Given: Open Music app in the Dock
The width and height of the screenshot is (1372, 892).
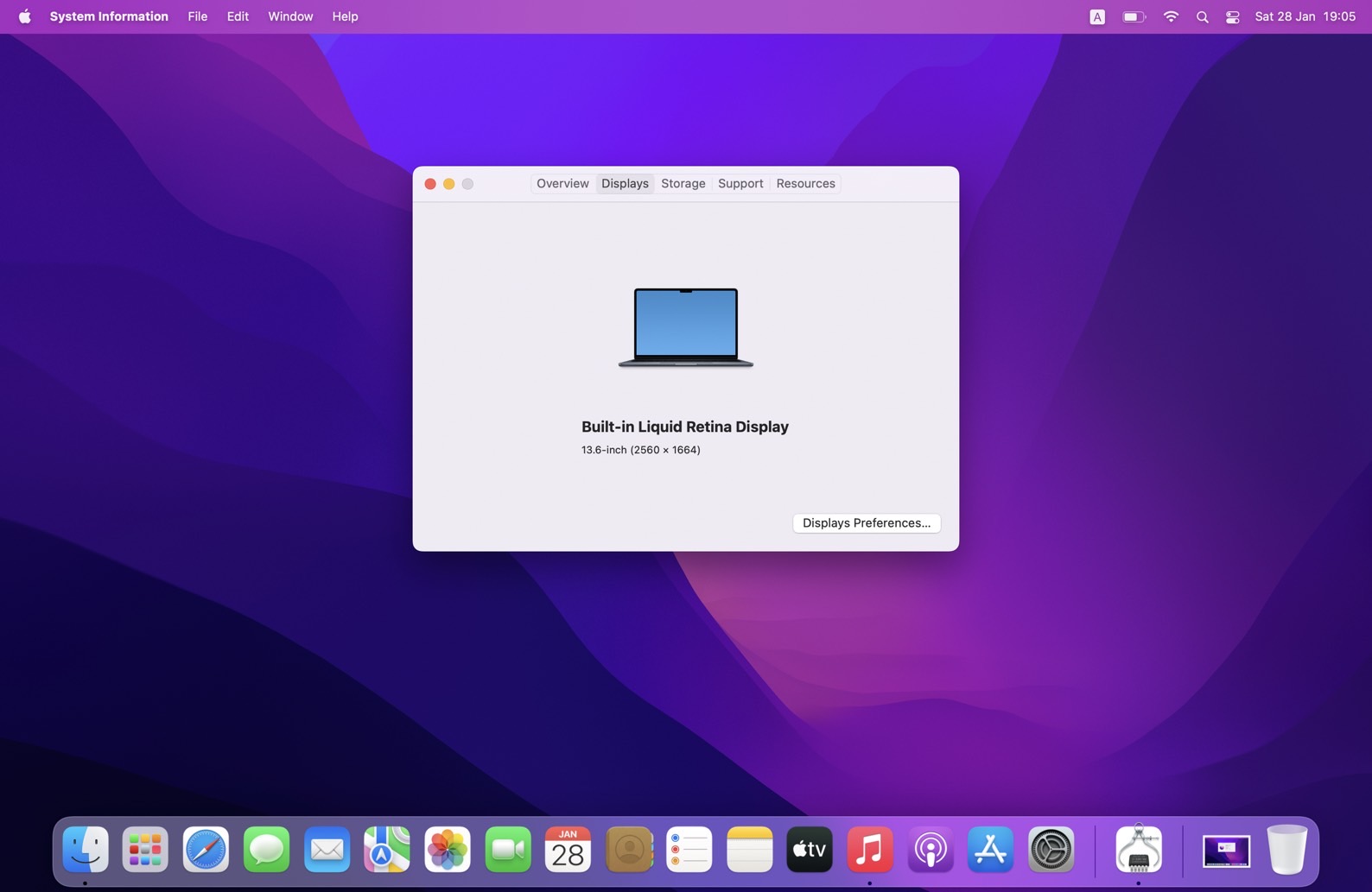Looking at the screenshot, I should point(869,850).
